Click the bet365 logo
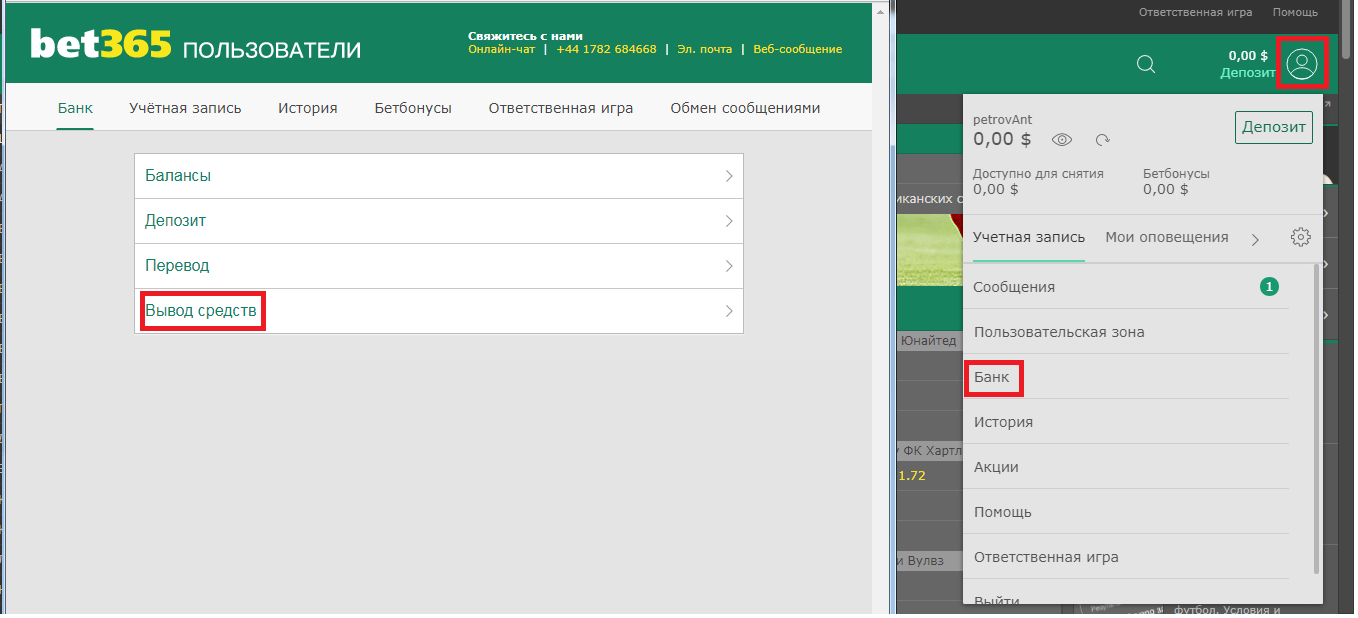 pos(101,45)
